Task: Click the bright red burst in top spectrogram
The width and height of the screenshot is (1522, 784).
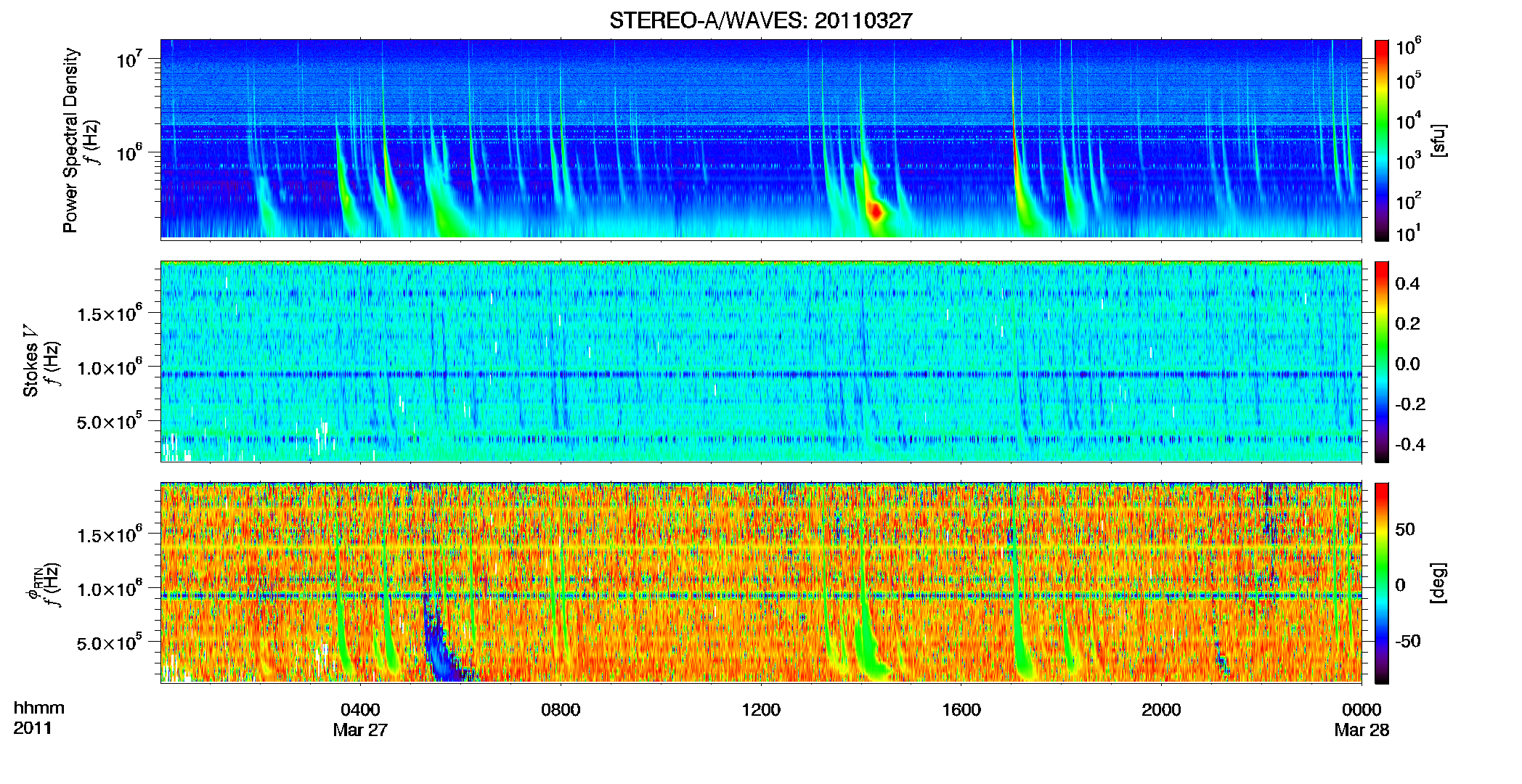Action: click(876, 211)
